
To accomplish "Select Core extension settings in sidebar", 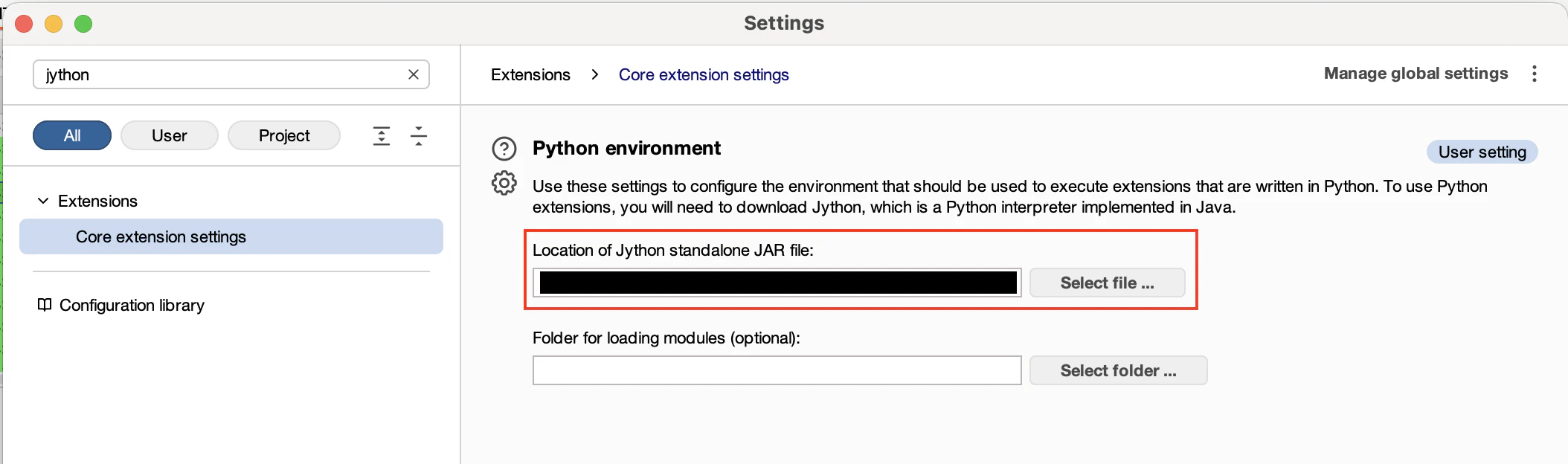I will 161,236.
